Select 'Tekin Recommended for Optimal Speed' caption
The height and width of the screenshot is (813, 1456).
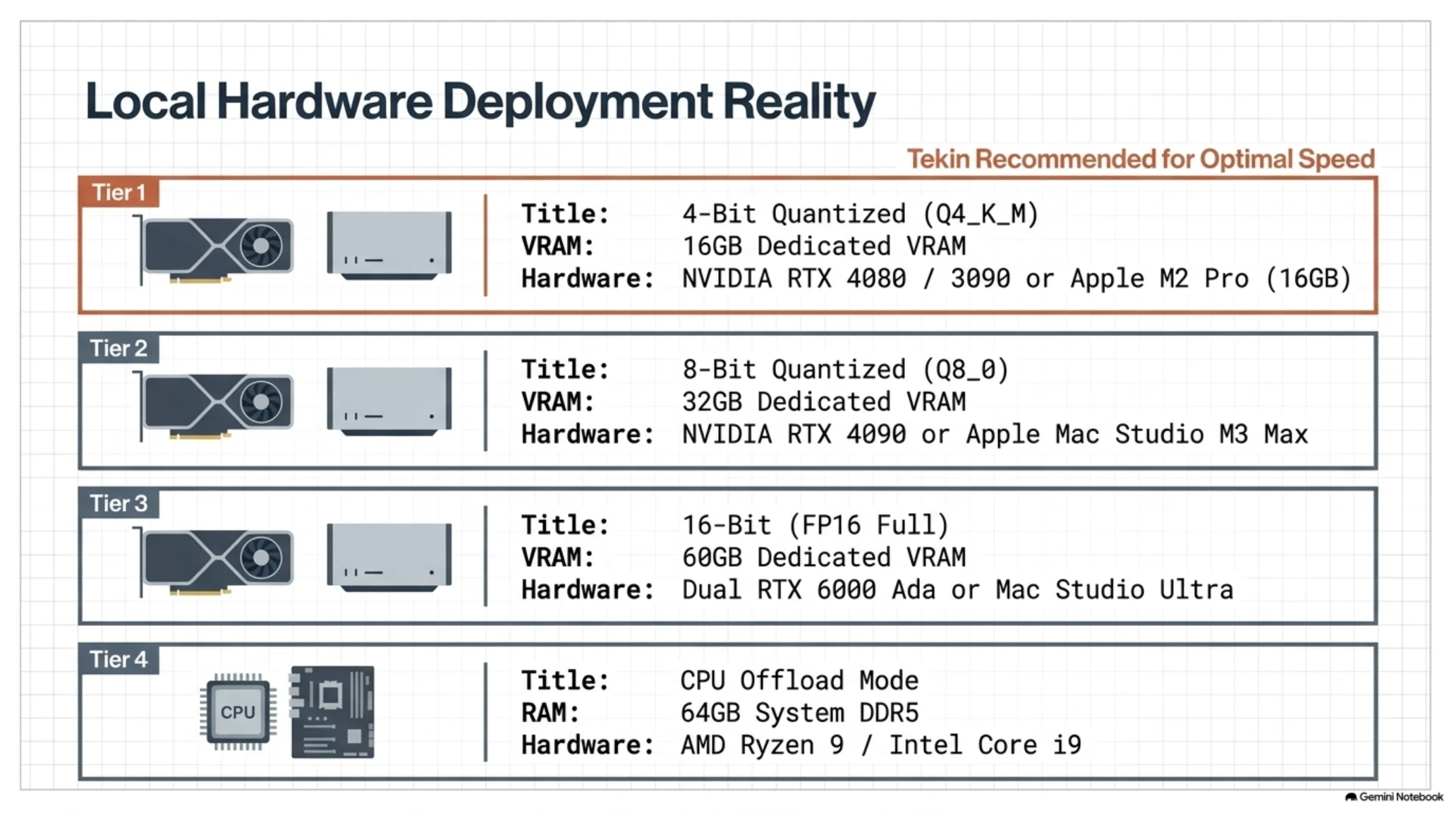click(1141, 159)
